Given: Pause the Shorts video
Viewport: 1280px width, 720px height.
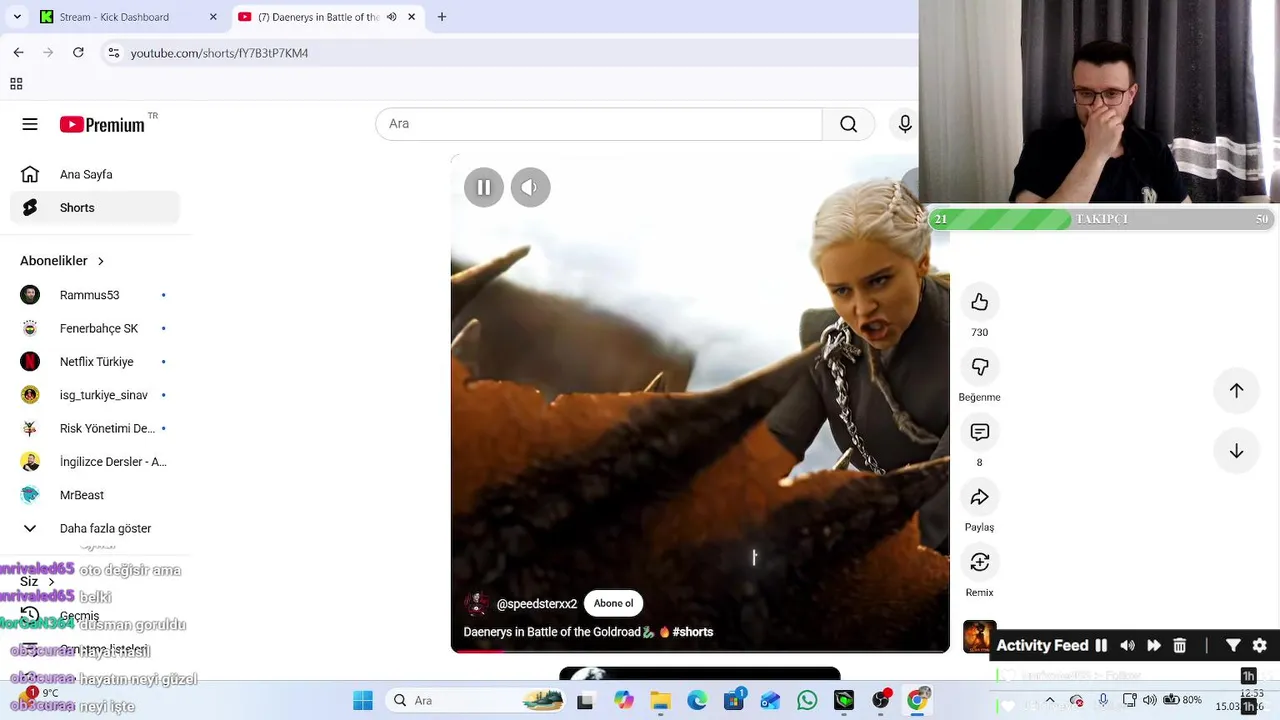Looking at the screenshot, I should click(484, 187).
